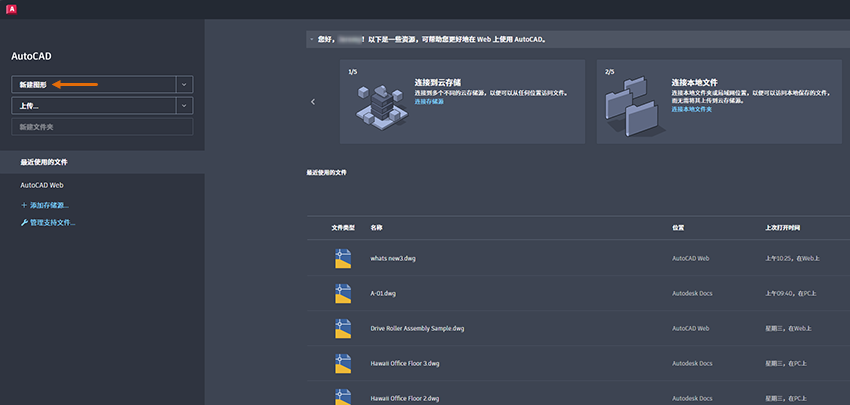Sort by 上次打开时间 column header

782,228
